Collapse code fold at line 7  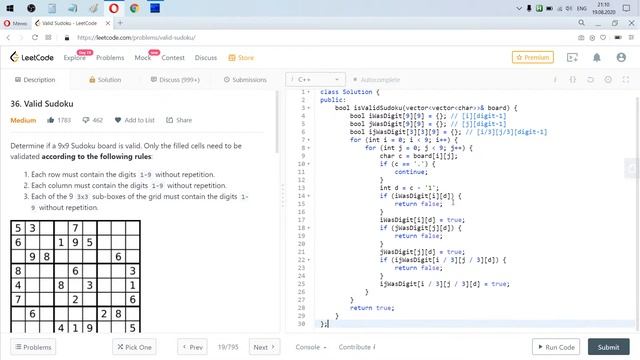click(309, 140)
